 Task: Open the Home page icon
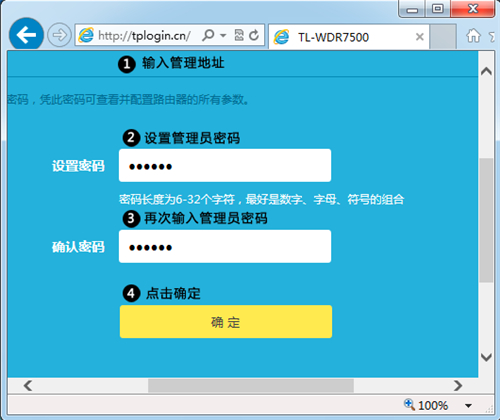pos(473,35)
